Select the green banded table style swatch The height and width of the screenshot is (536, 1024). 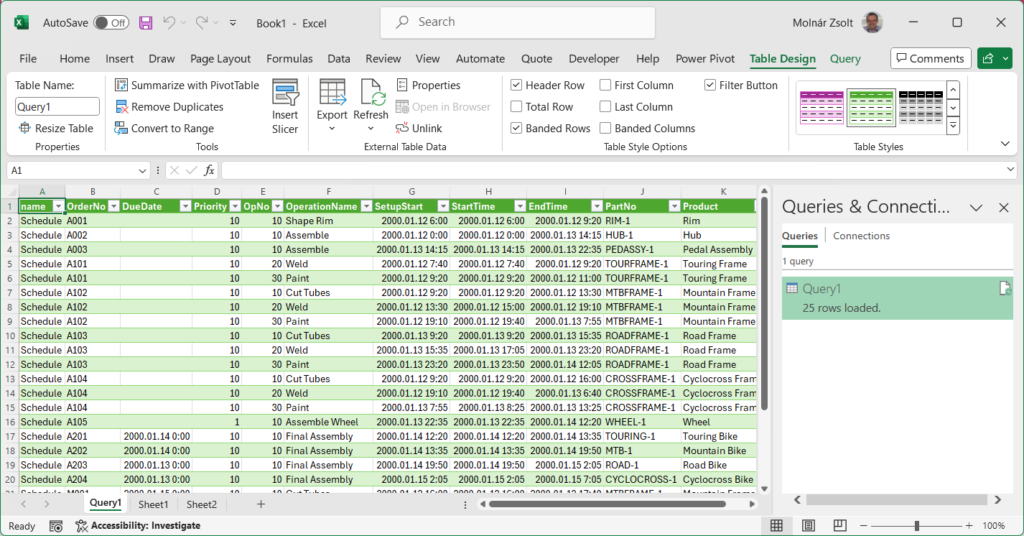(x=870, y=107)
